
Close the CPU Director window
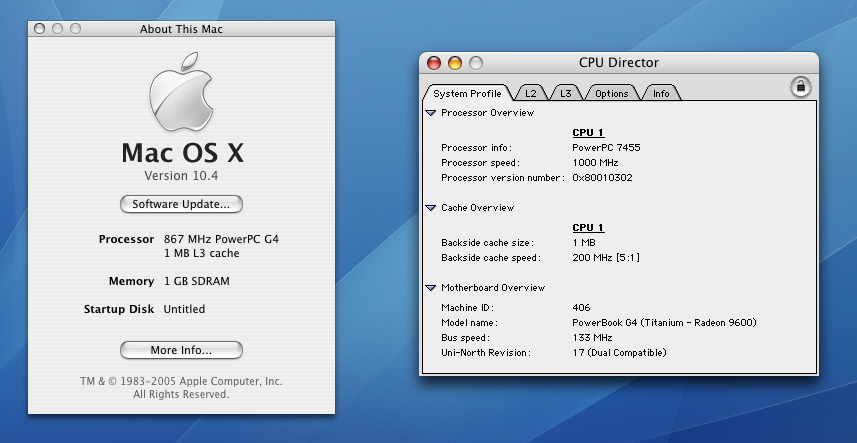pos(434,63)
